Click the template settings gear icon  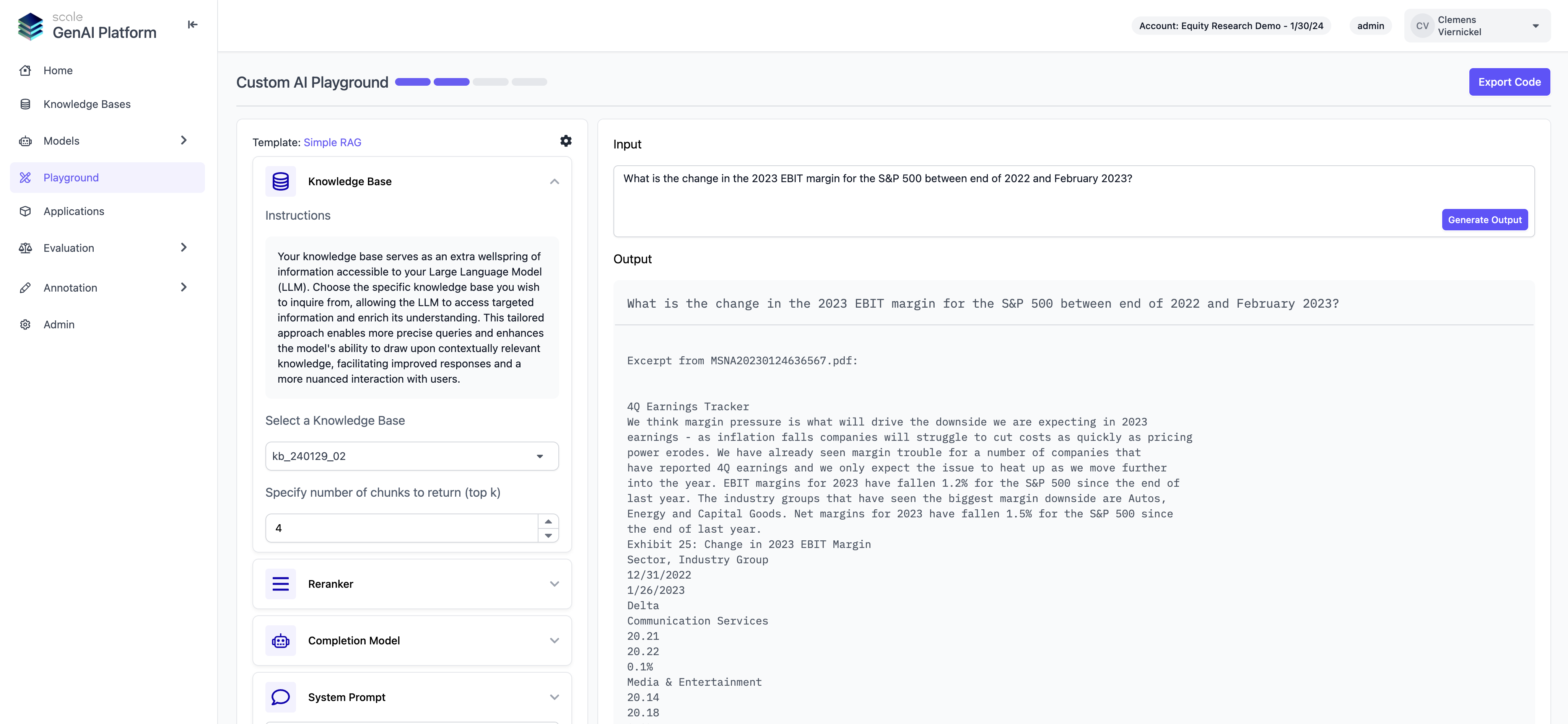tap(566, 141)
